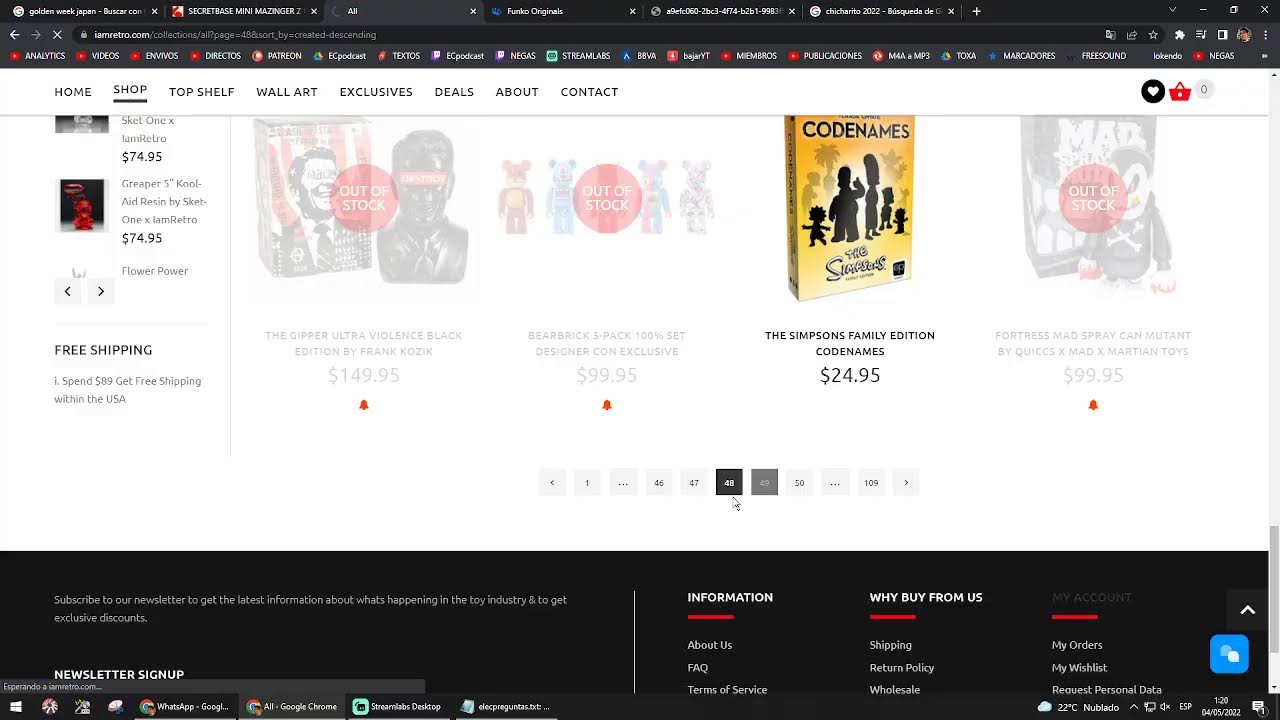Viewport: 1280px width, 720px height.
Task: Open WhatsApp Chrome window in taskbar
Action: pyautogui.click(x=184, y=706)
